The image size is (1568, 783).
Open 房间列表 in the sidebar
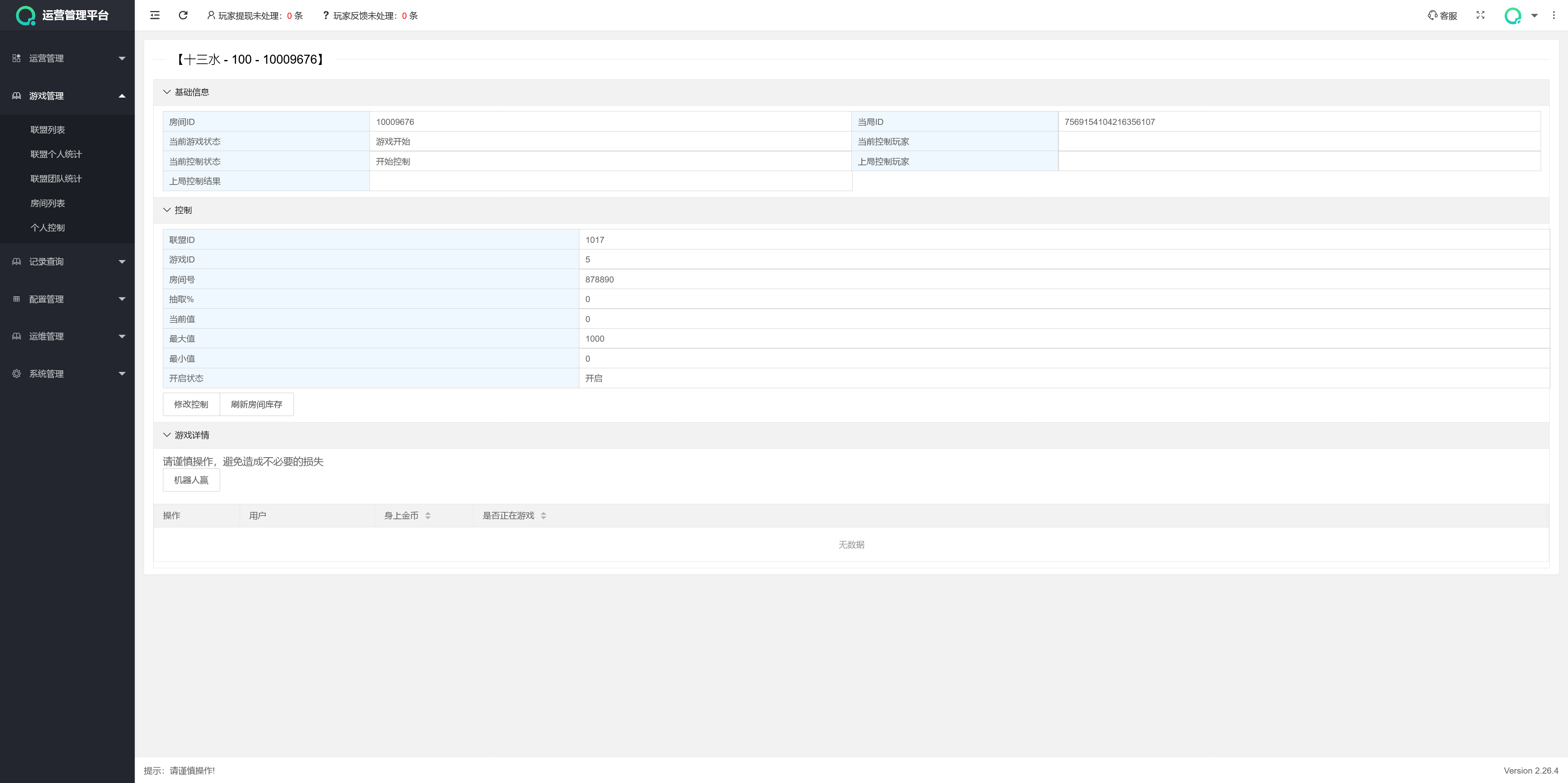pyautogui.click(x=47, y=203)
